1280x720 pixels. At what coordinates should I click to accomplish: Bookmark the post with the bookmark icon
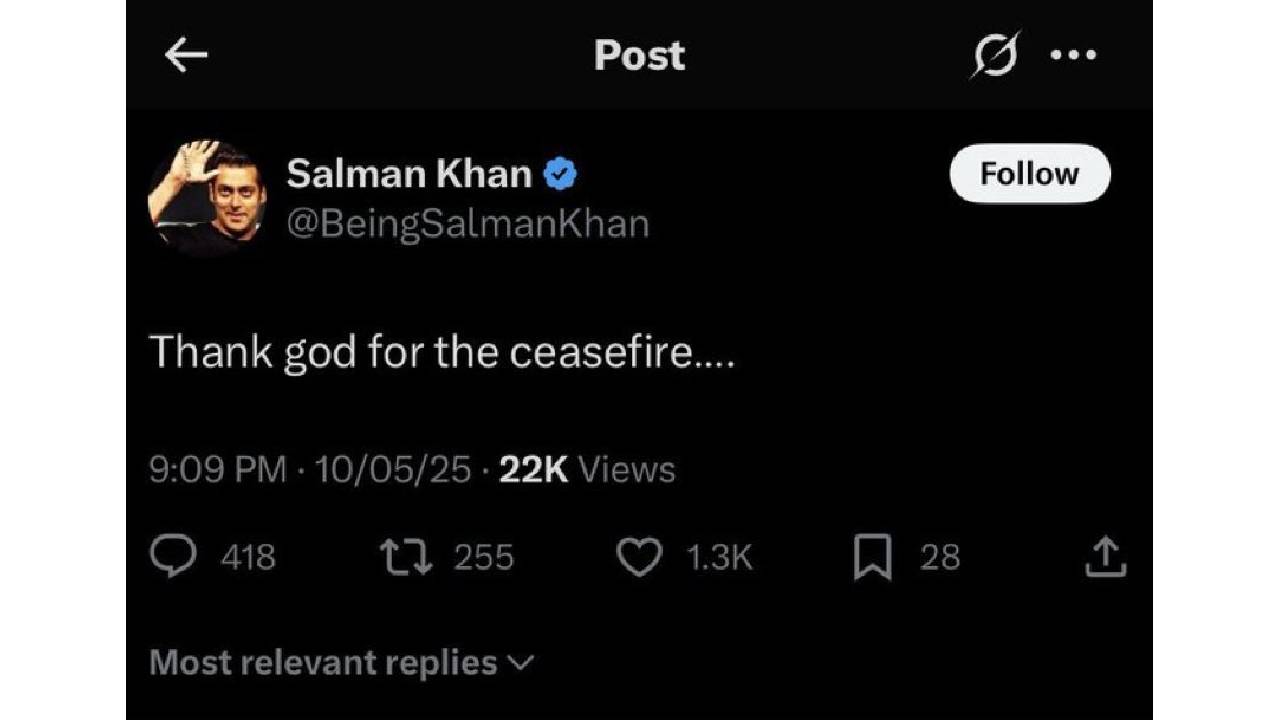tap(872, 558)
